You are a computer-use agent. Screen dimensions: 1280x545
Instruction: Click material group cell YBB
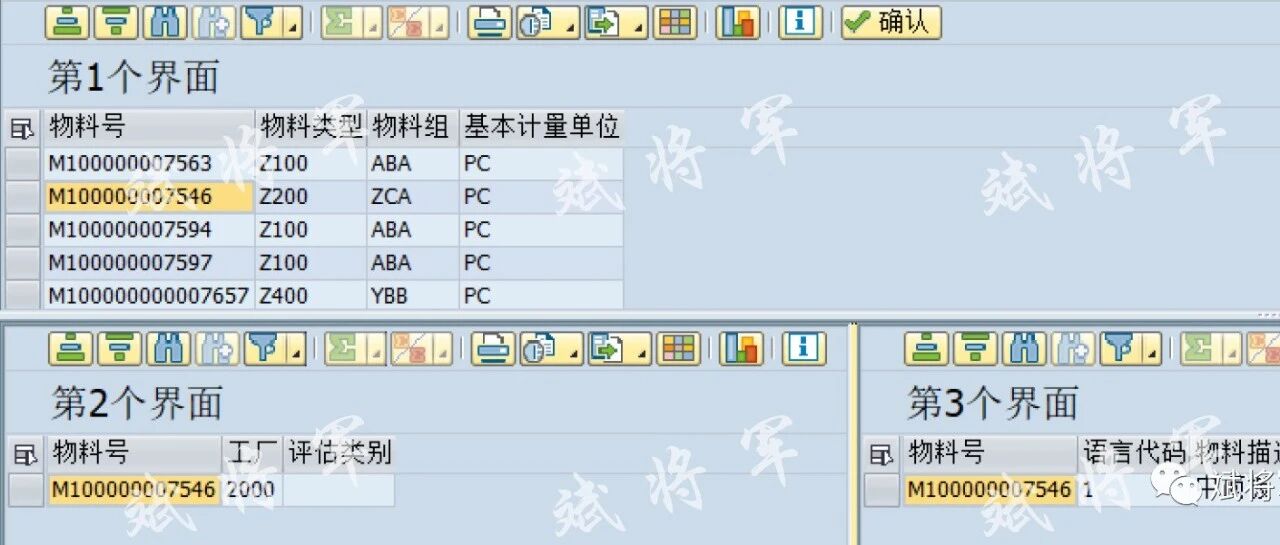click(413, 296)
